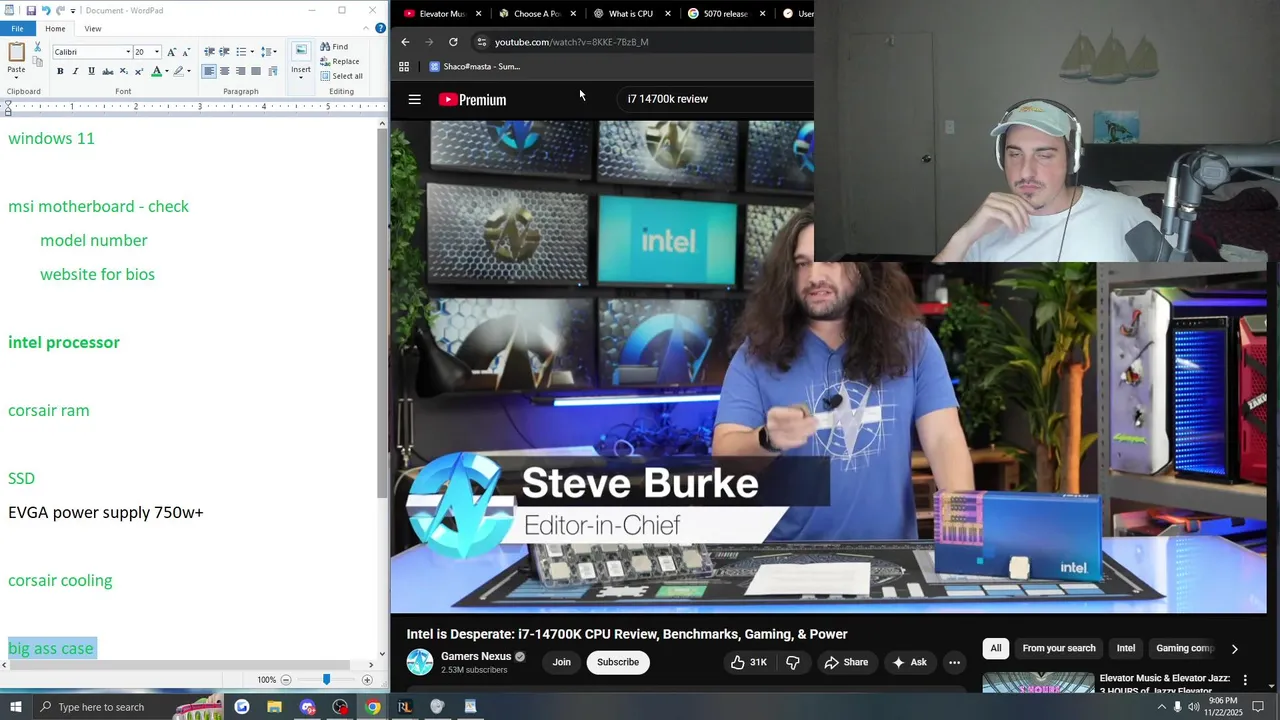Subscribe to Gamers Nexus
The height and width of the screenshot is (720, 1280).
pyautogui.click(x=618, y=662)
